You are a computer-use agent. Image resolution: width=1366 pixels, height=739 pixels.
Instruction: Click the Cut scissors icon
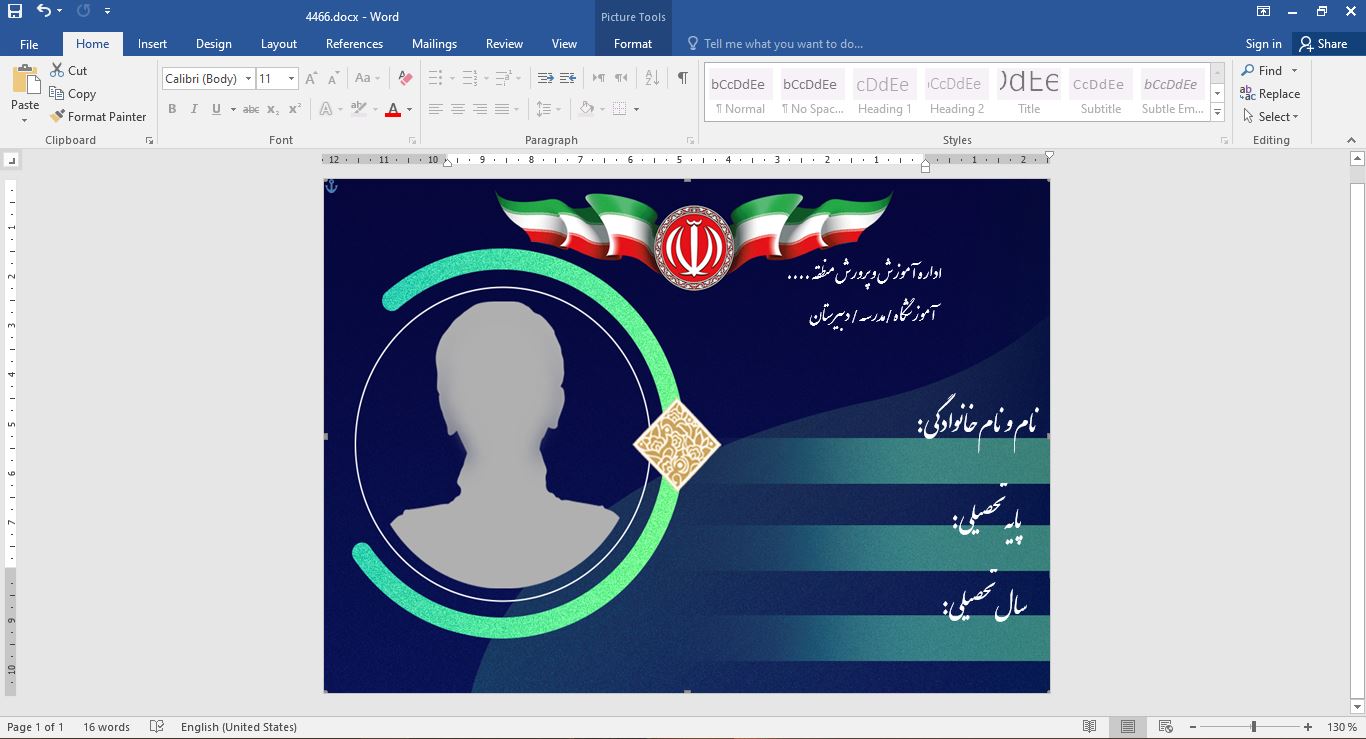tap(57, 70)
